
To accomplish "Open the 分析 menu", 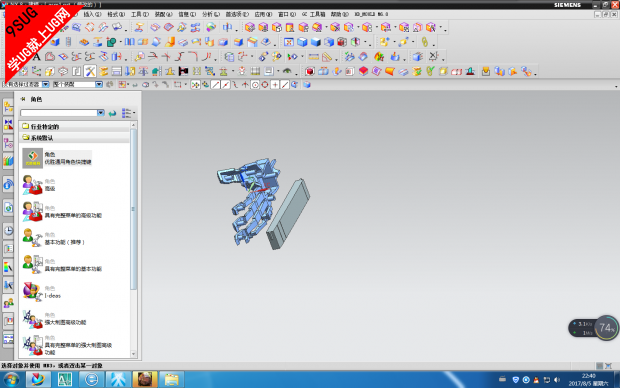I will point(210,14).
